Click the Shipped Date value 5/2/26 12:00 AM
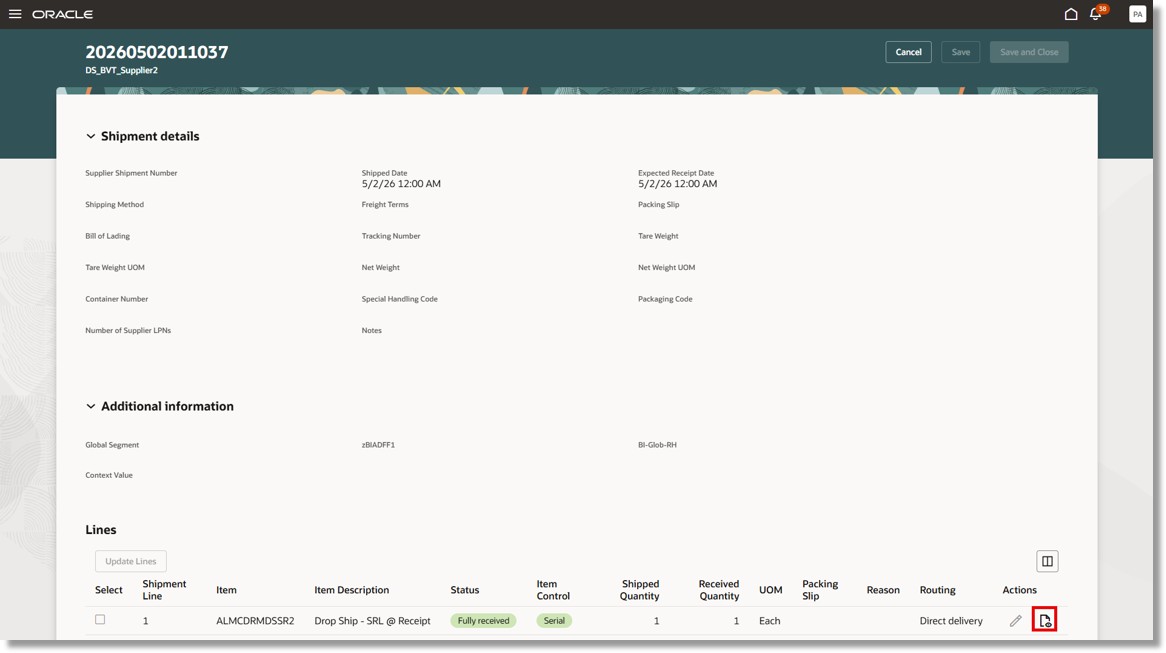Image resolution: width=1166 pixels, height=653 pixels. tap(402, 184)
